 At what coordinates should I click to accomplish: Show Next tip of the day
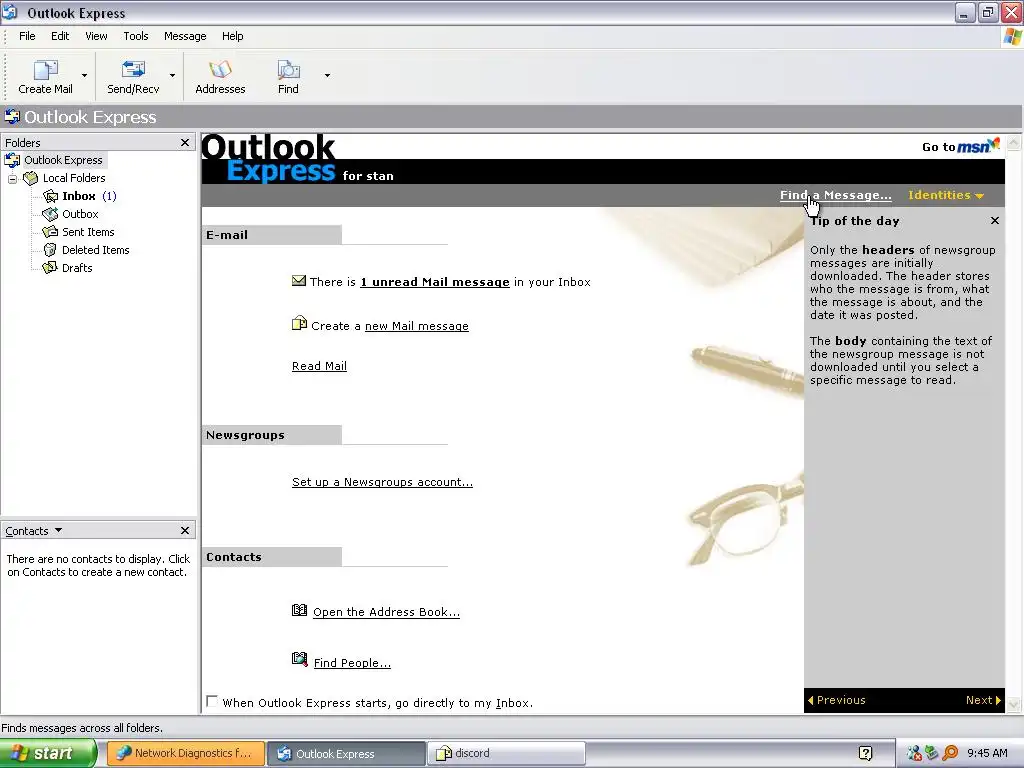(x=984, y=700)
